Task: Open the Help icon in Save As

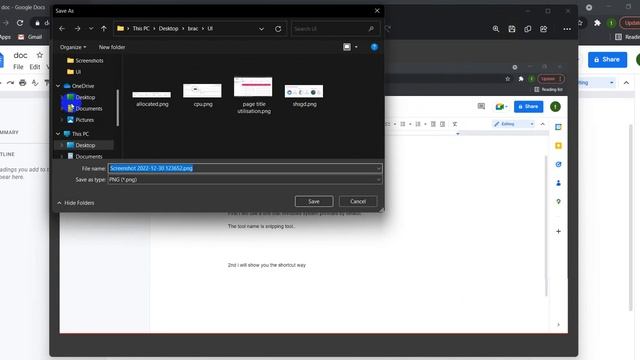Action: coord(374,47)
